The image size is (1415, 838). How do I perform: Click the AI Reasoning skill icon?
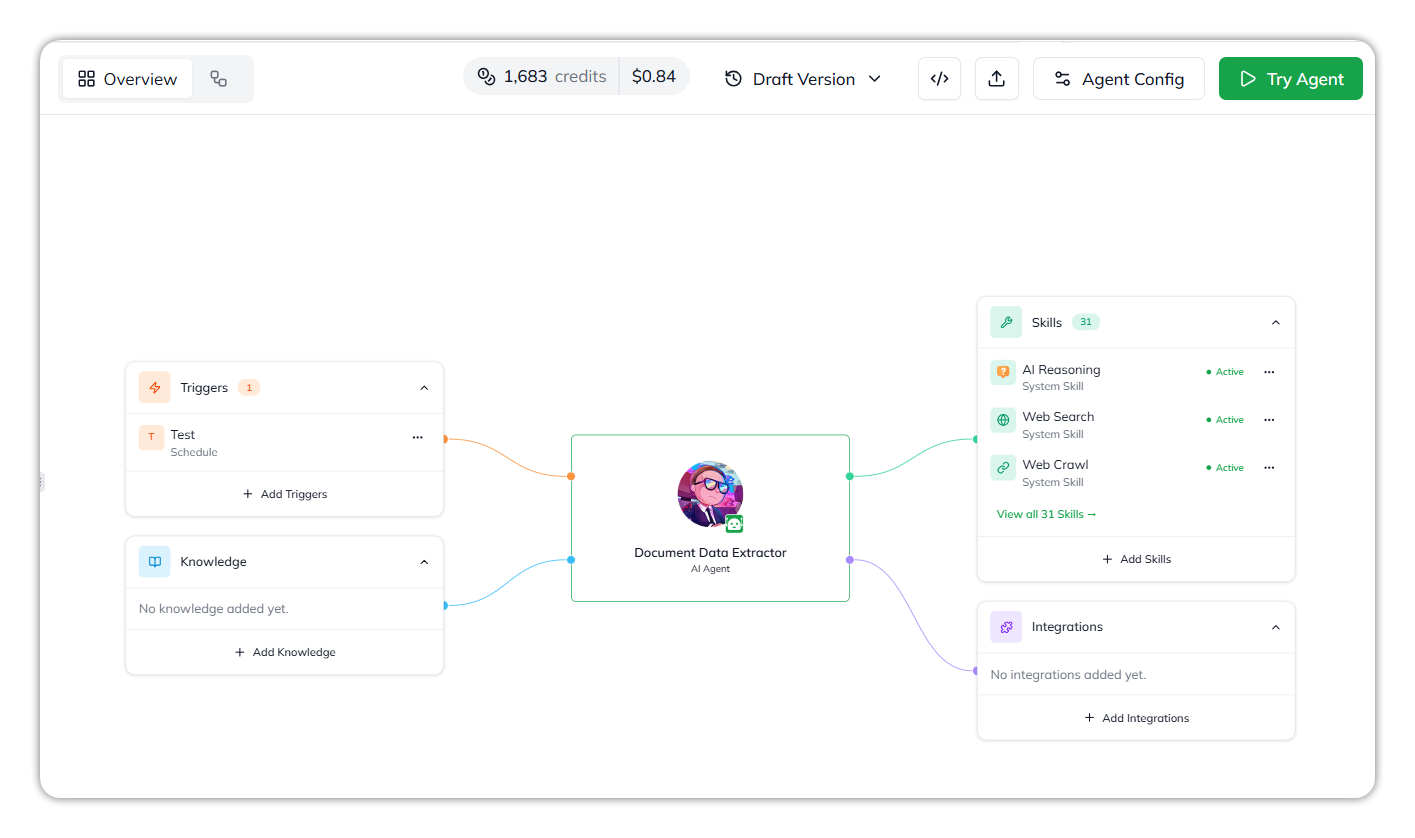[1003, 372]
